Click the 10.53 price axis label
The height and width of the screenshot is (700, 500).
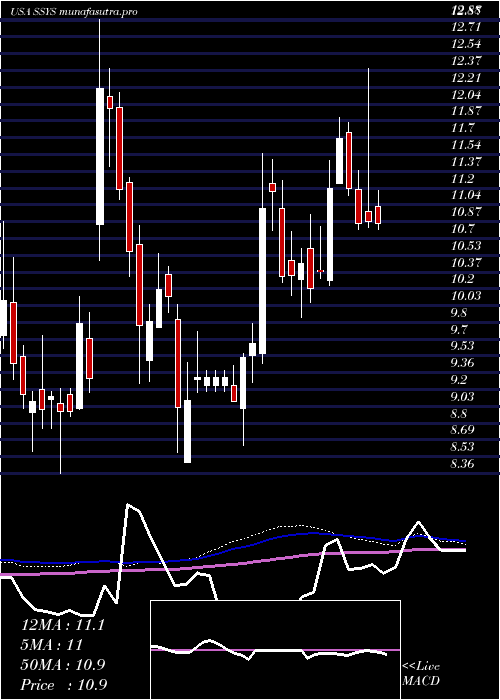(466, 246)
